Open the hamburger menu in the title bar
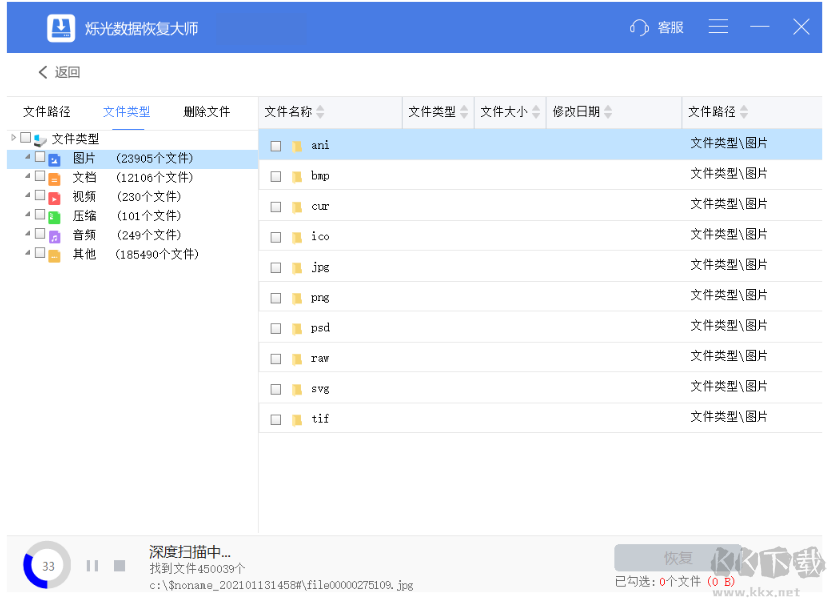Viewport: 827px width, 599px height. pyautogui.click(x=718, y=27)
